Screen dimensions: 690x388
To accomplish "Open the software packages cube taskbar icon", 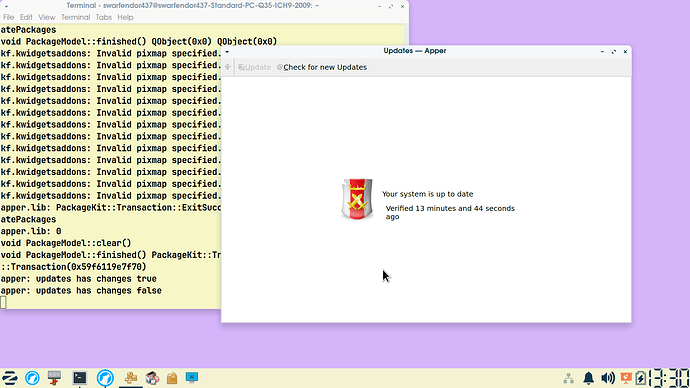I will (x=152, y=378).
